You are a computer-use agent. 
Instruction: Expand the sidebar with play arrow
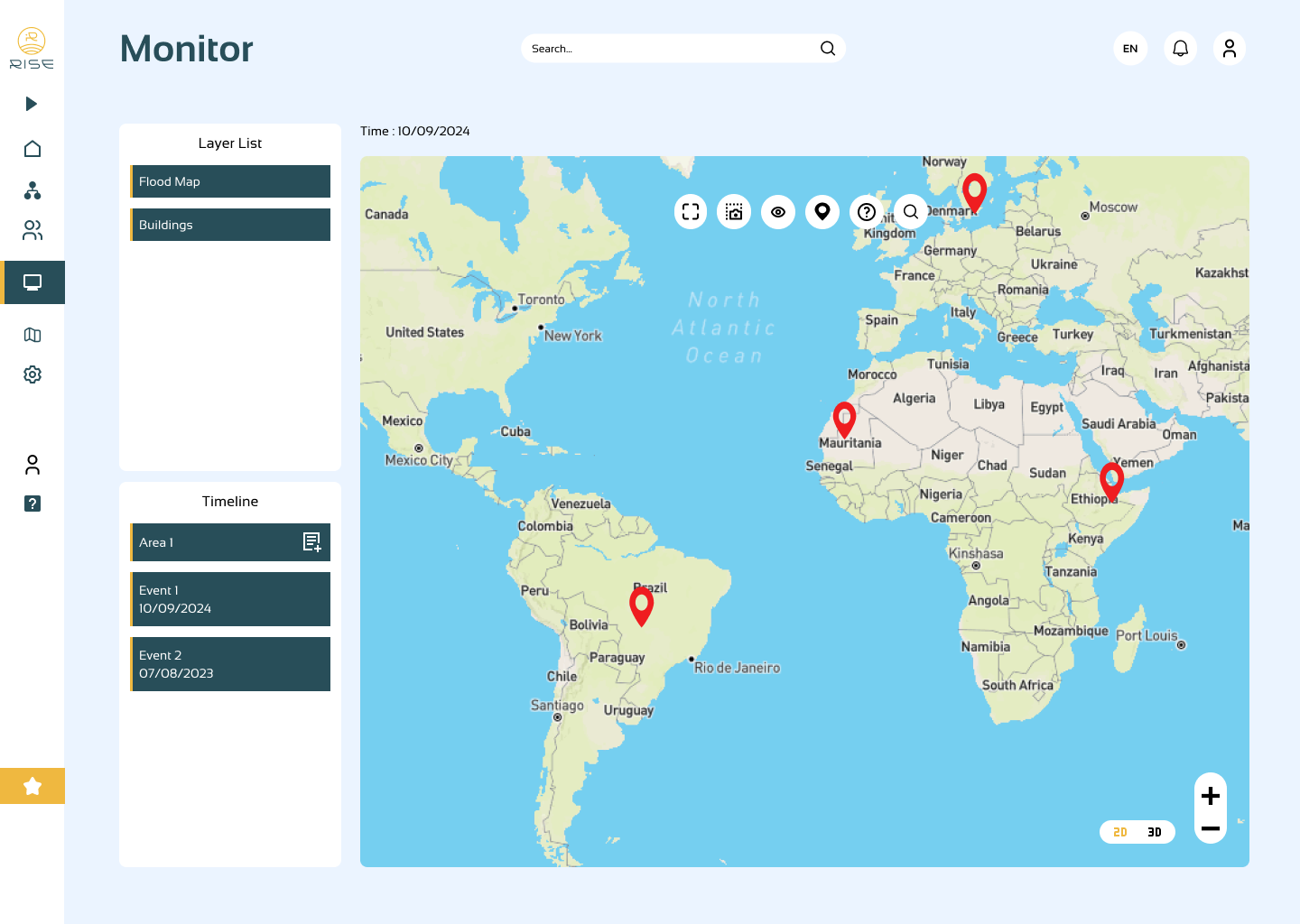(x=32, y=104)
